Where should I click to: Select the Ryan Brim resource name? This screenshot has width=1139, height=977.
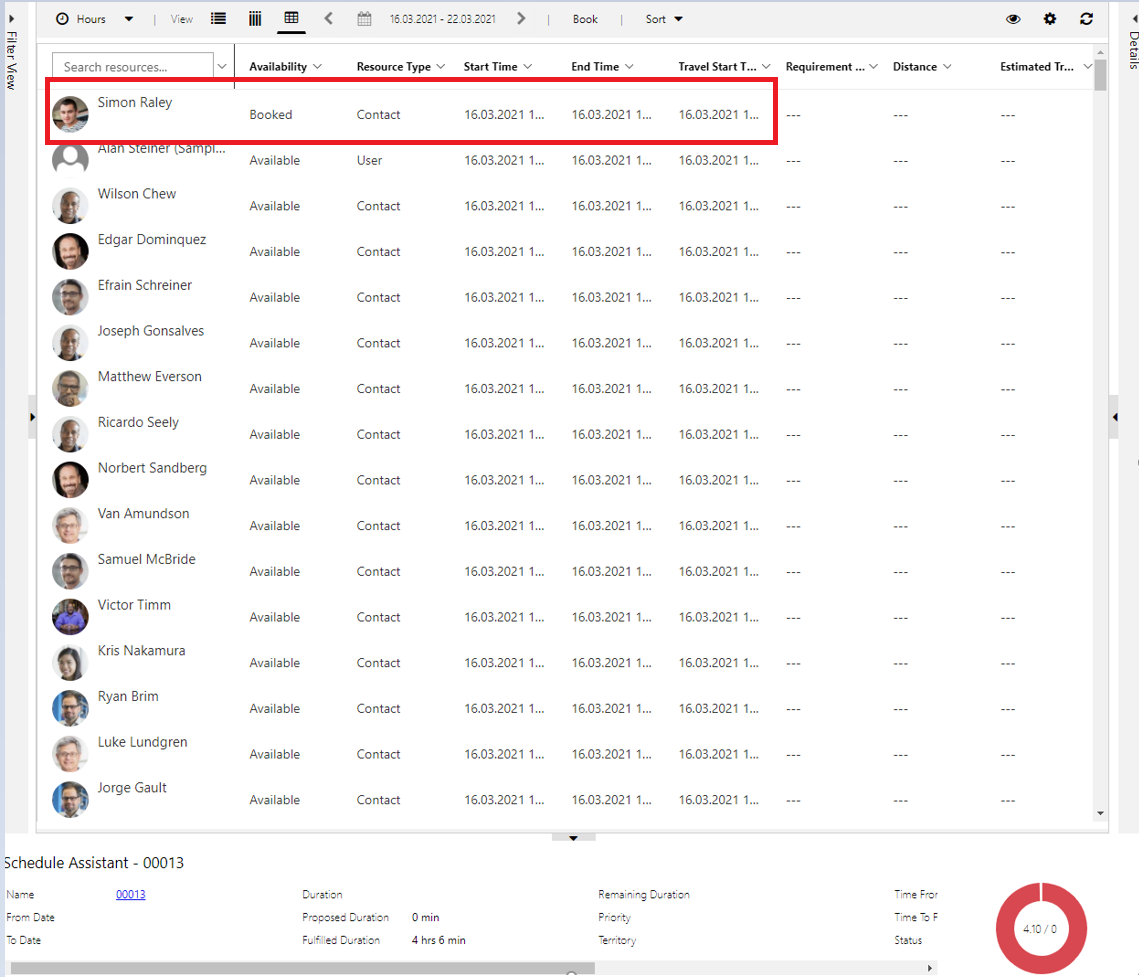tap(128, 697)
